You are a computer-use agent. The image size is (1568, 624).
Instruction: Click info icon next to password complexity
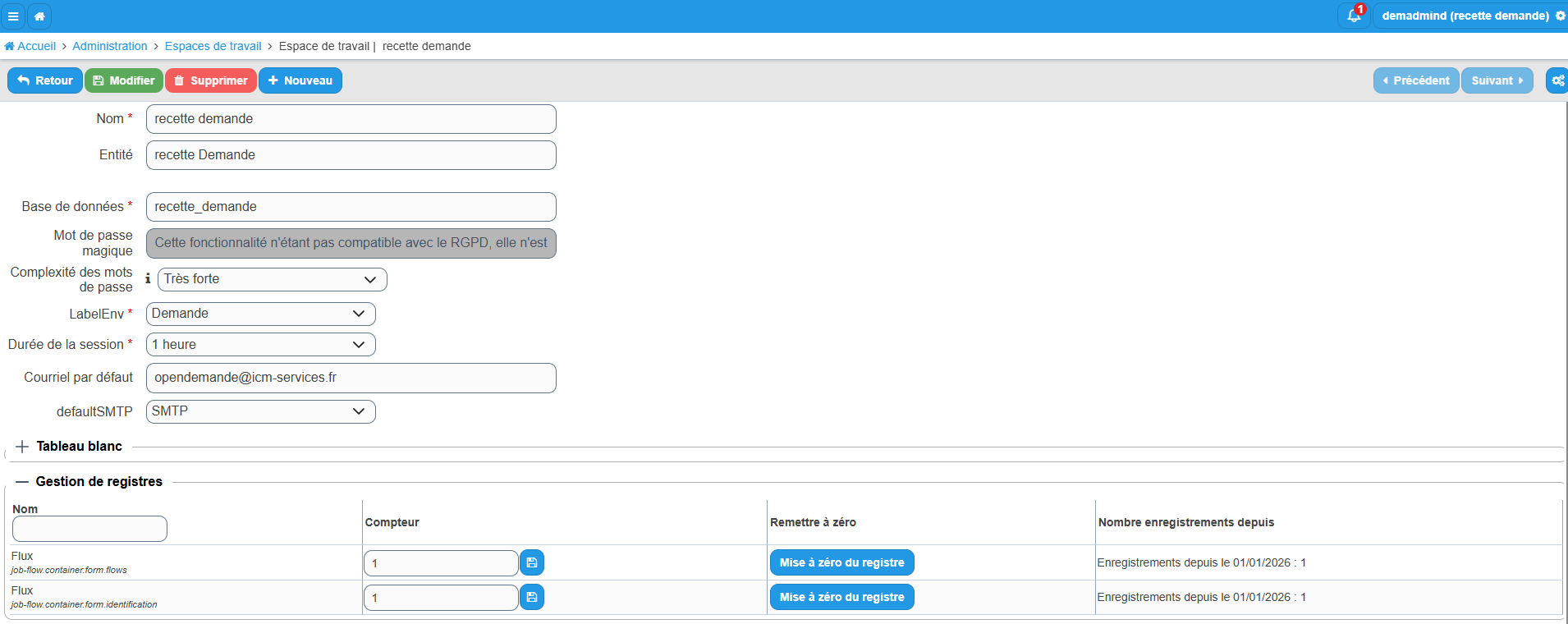tap(148, 279)
